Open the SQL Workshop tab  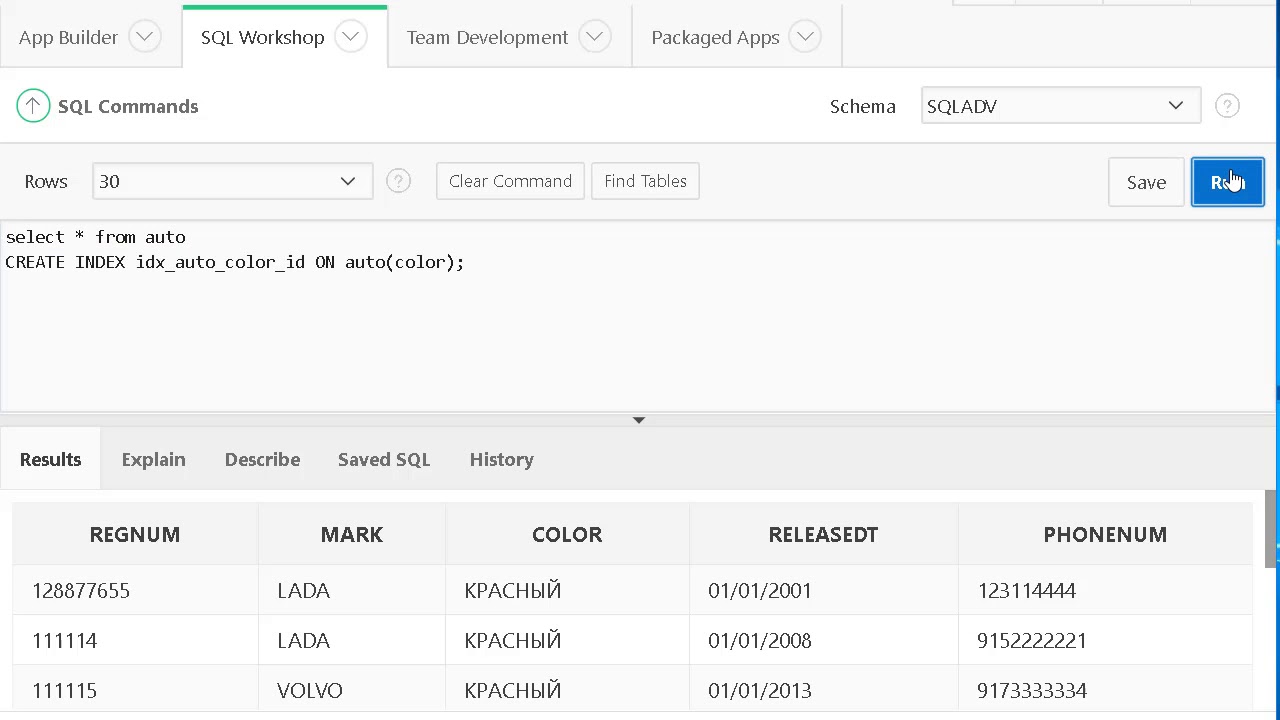262,37
